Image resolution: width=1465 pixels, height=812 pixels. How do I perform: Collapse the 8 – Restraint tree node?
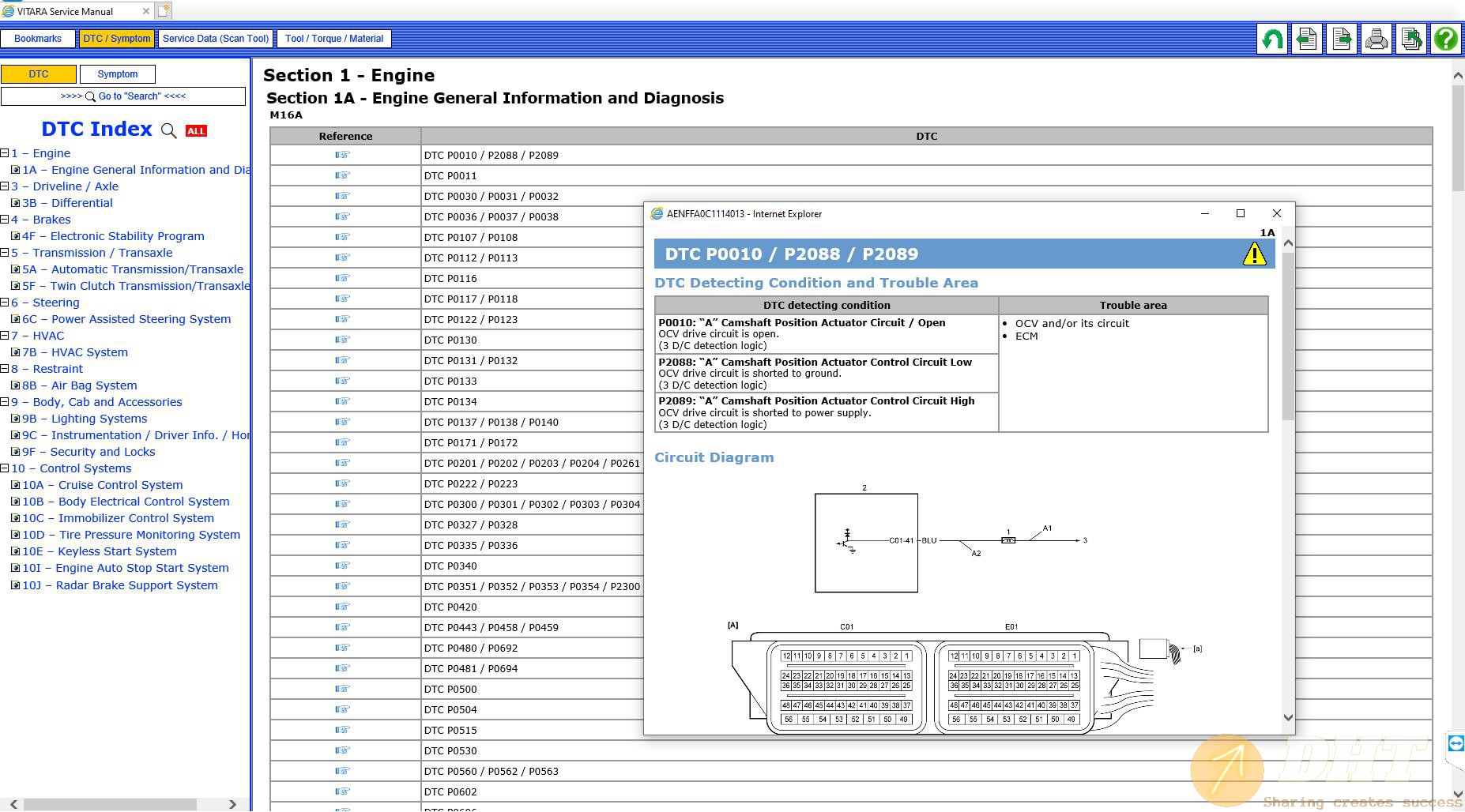tap(5, 369)
